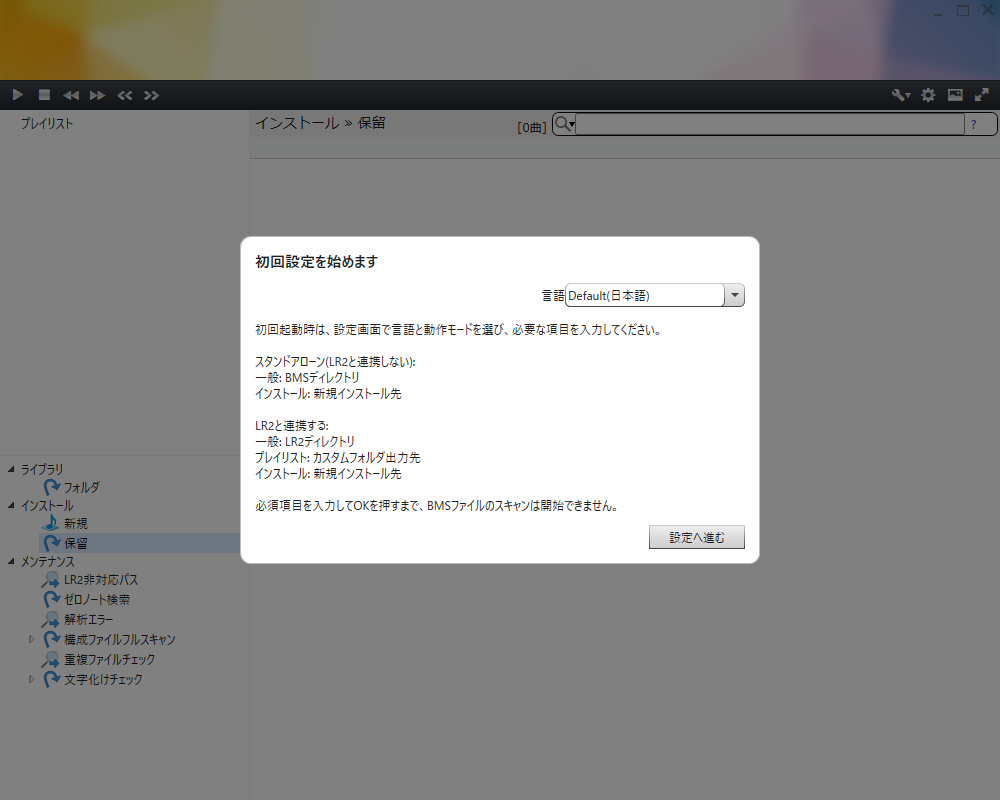Click the インストール section label

(47, 505)
